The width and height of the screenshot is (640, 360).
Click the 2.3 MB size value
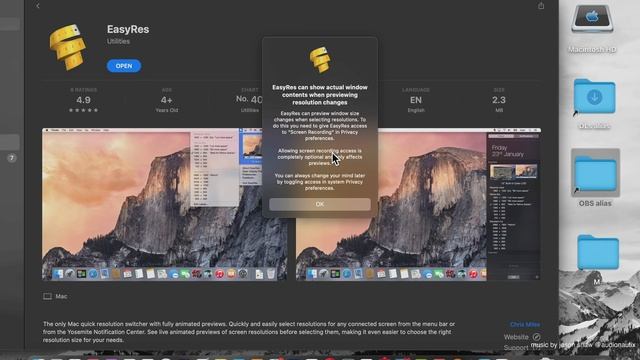click(499, 100)
